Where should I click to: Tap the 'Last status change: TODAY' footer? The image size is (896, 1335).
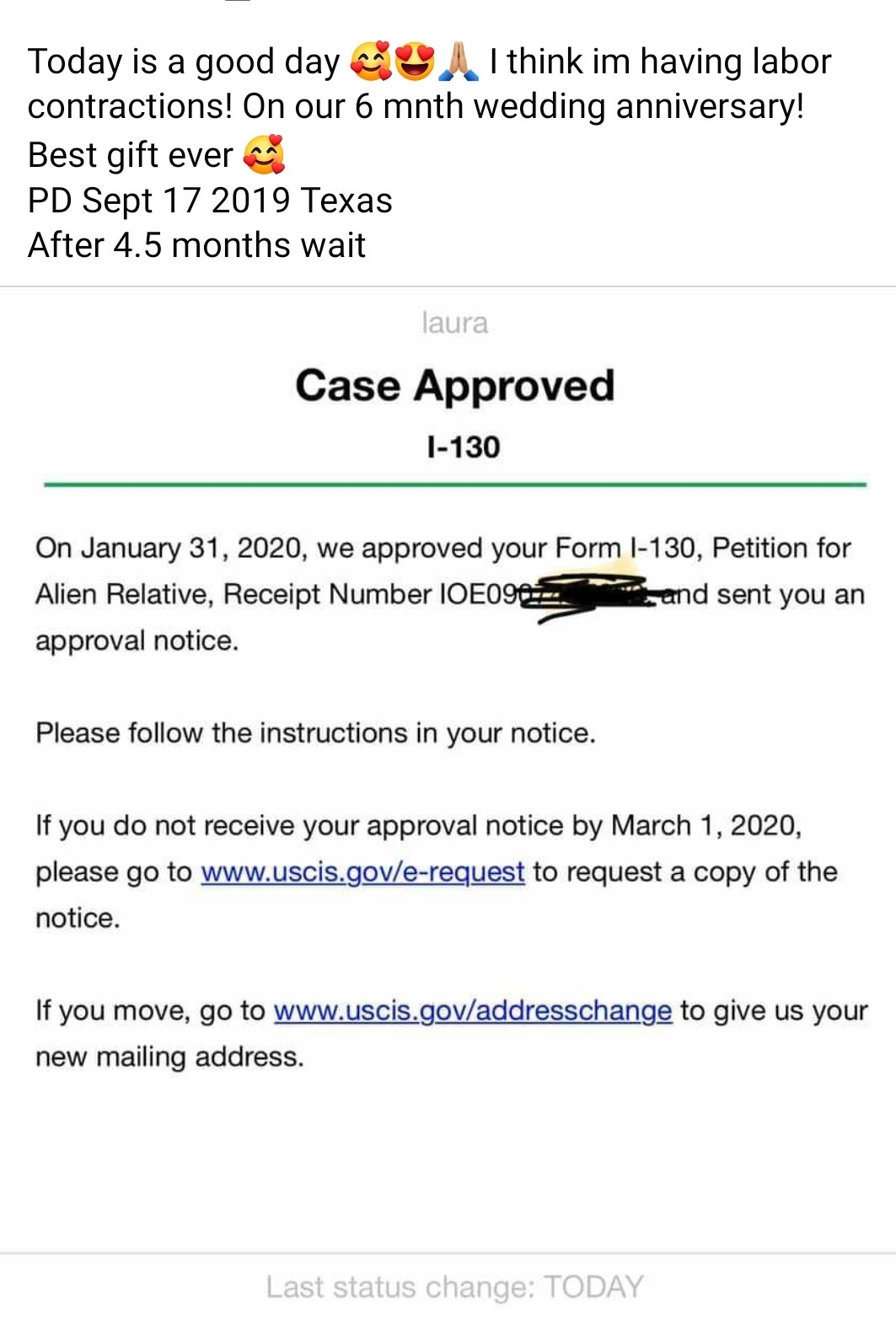tap(455, 1287)
